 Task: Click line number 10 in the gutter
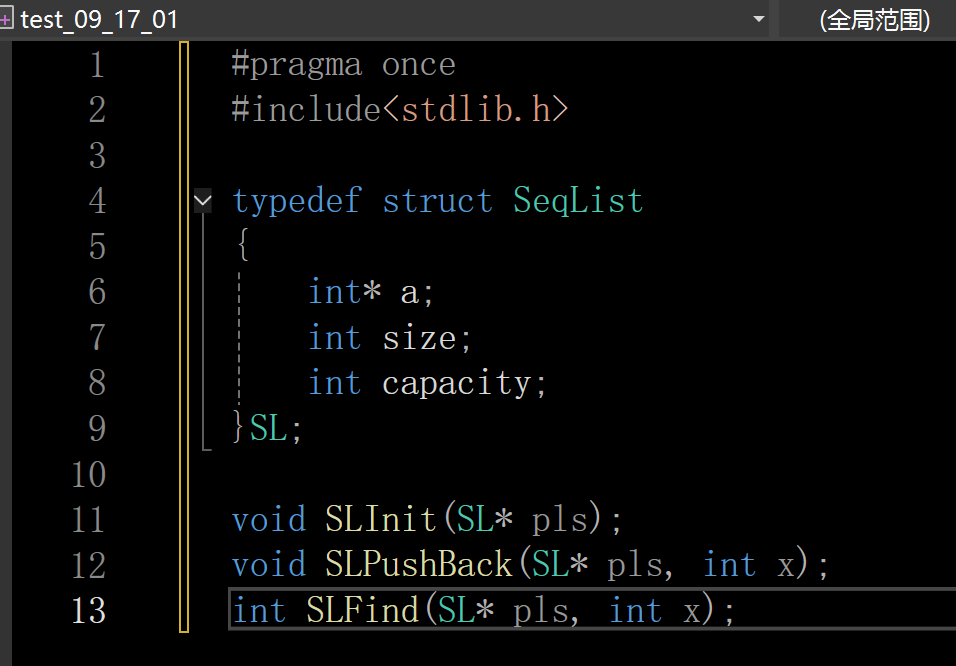click(x=89, y=474)
